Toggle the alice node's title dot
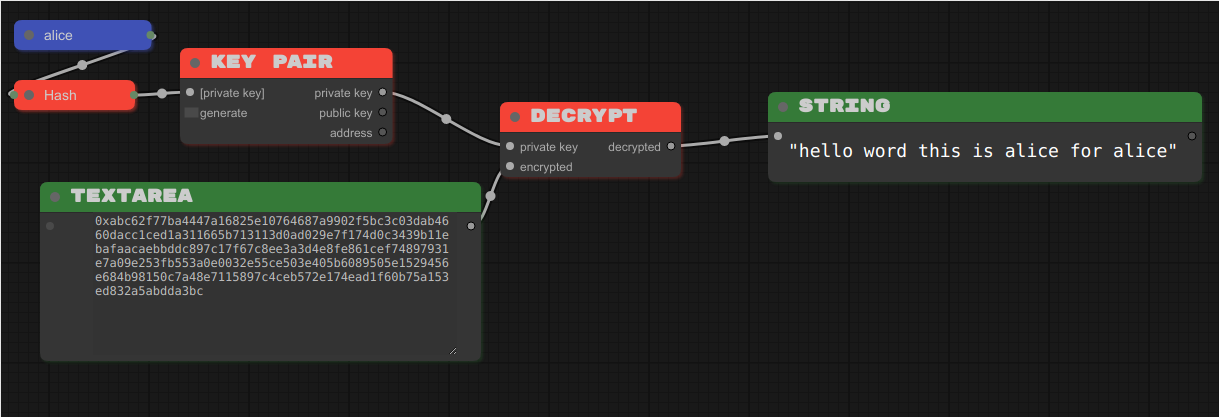This screenshot has width=1219, height=417. [29, 36]
